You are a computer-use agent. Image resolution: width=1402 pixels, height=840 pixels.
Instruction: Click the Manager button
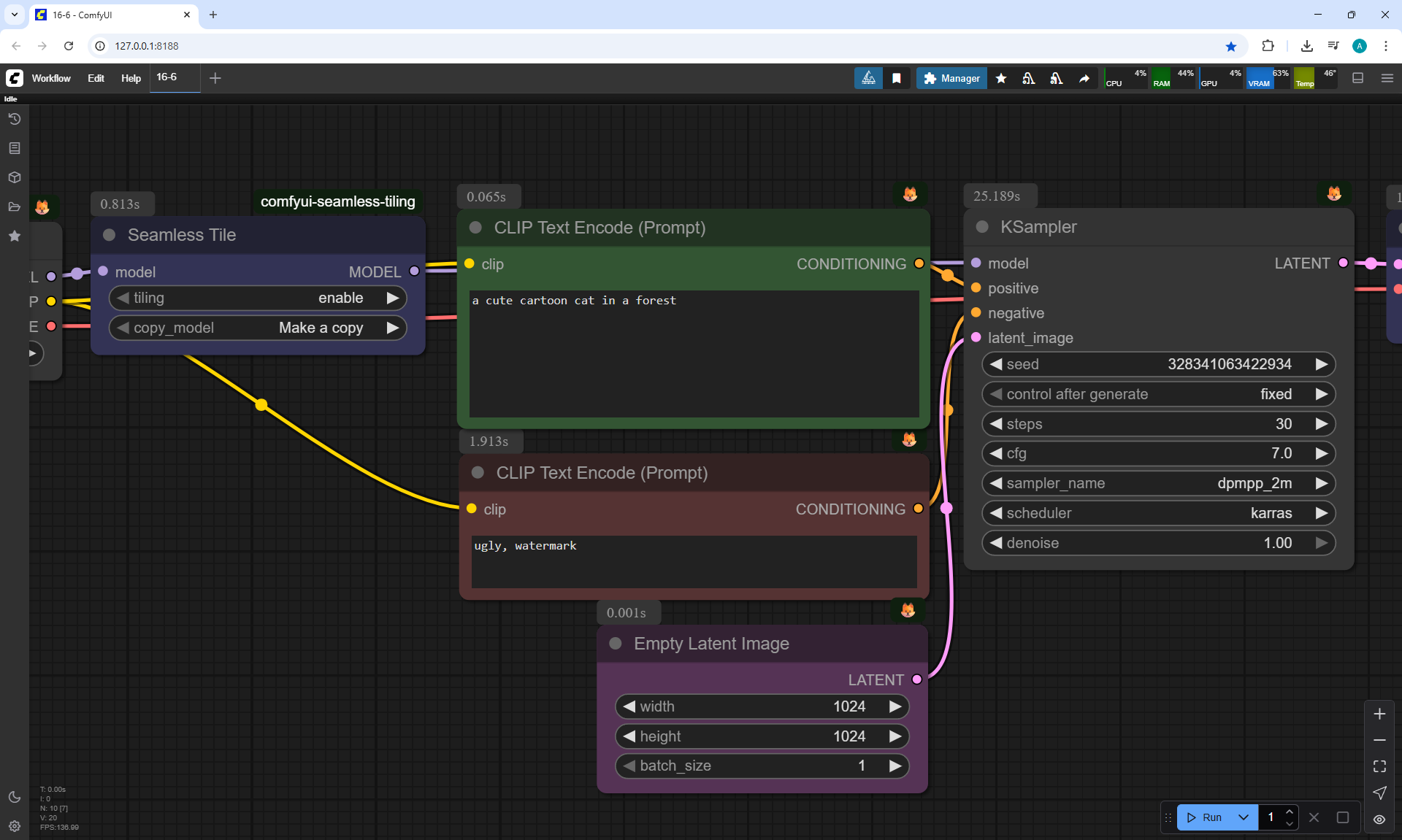951,78
